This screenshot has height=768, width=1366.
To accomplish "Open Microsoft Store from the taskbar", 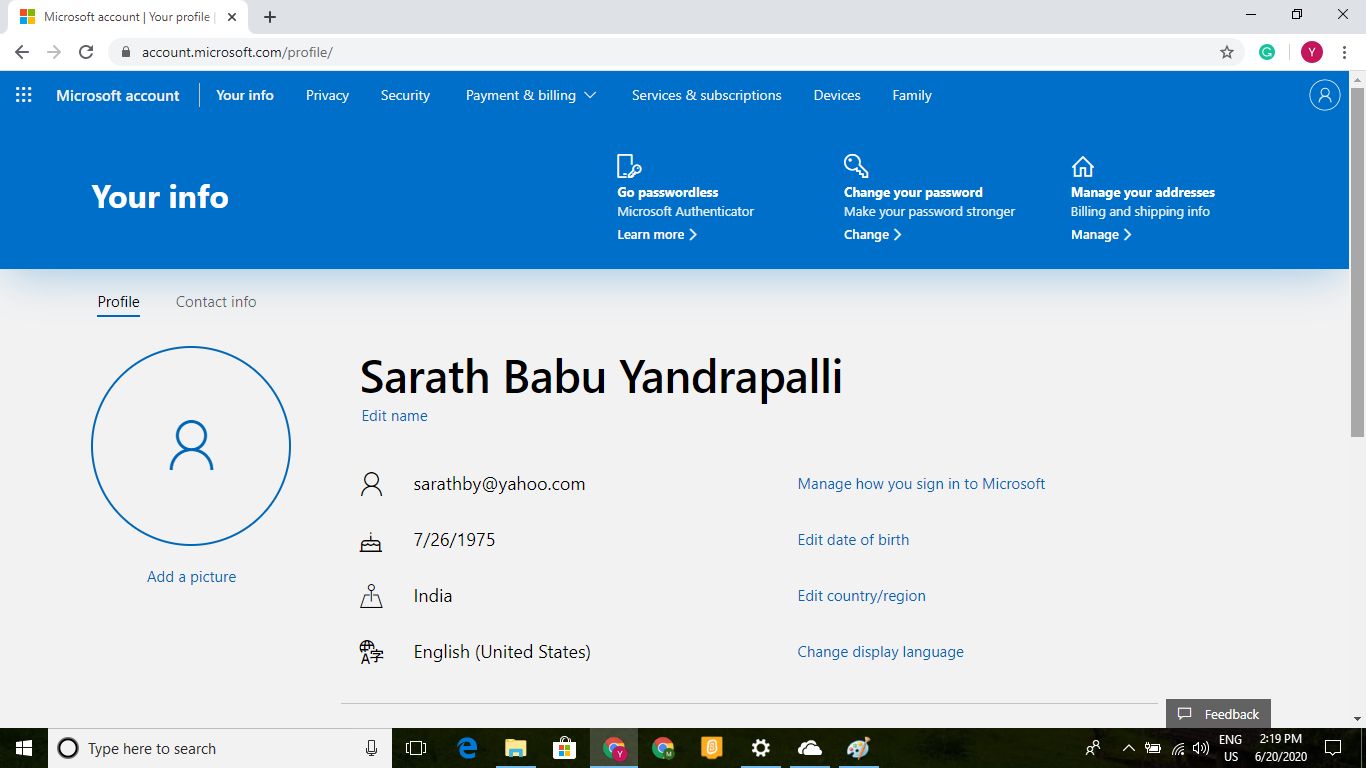I will (564, 748).
